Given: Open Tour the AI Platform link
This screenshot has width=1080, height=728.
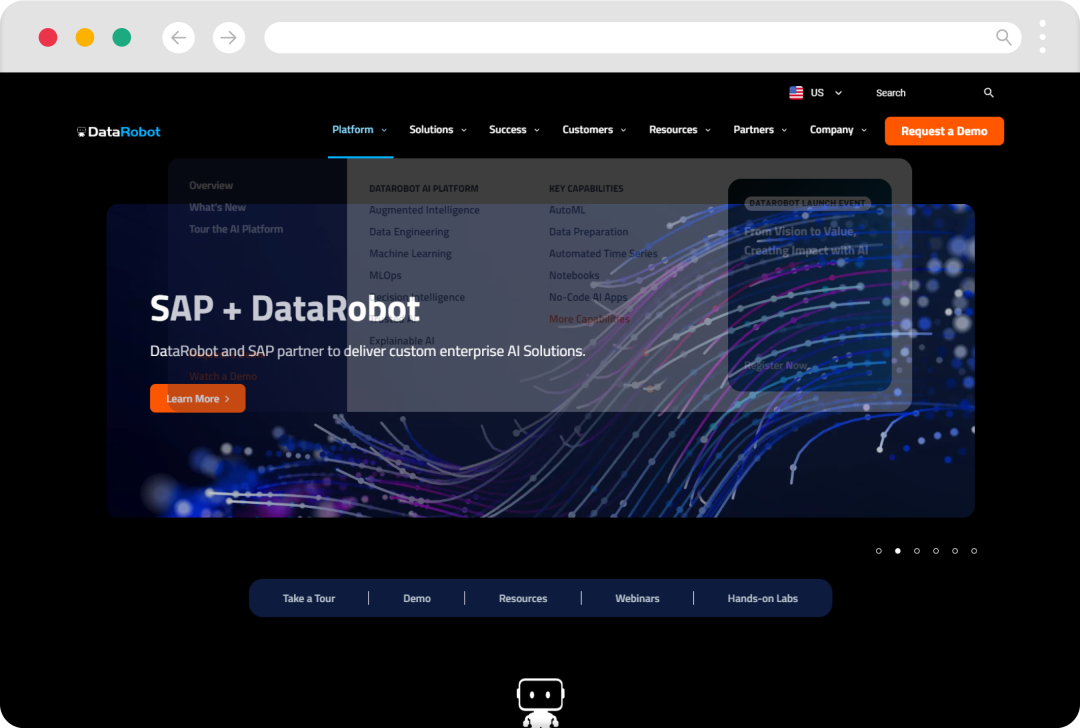Looking at the screenshot, I should coord(236,229).
